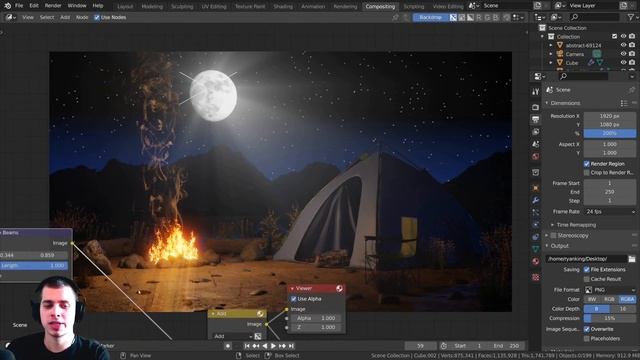Screen dimensions: 640x360
Task: Hide the Collection with its eye icon
Action: [x=623, y=36]
